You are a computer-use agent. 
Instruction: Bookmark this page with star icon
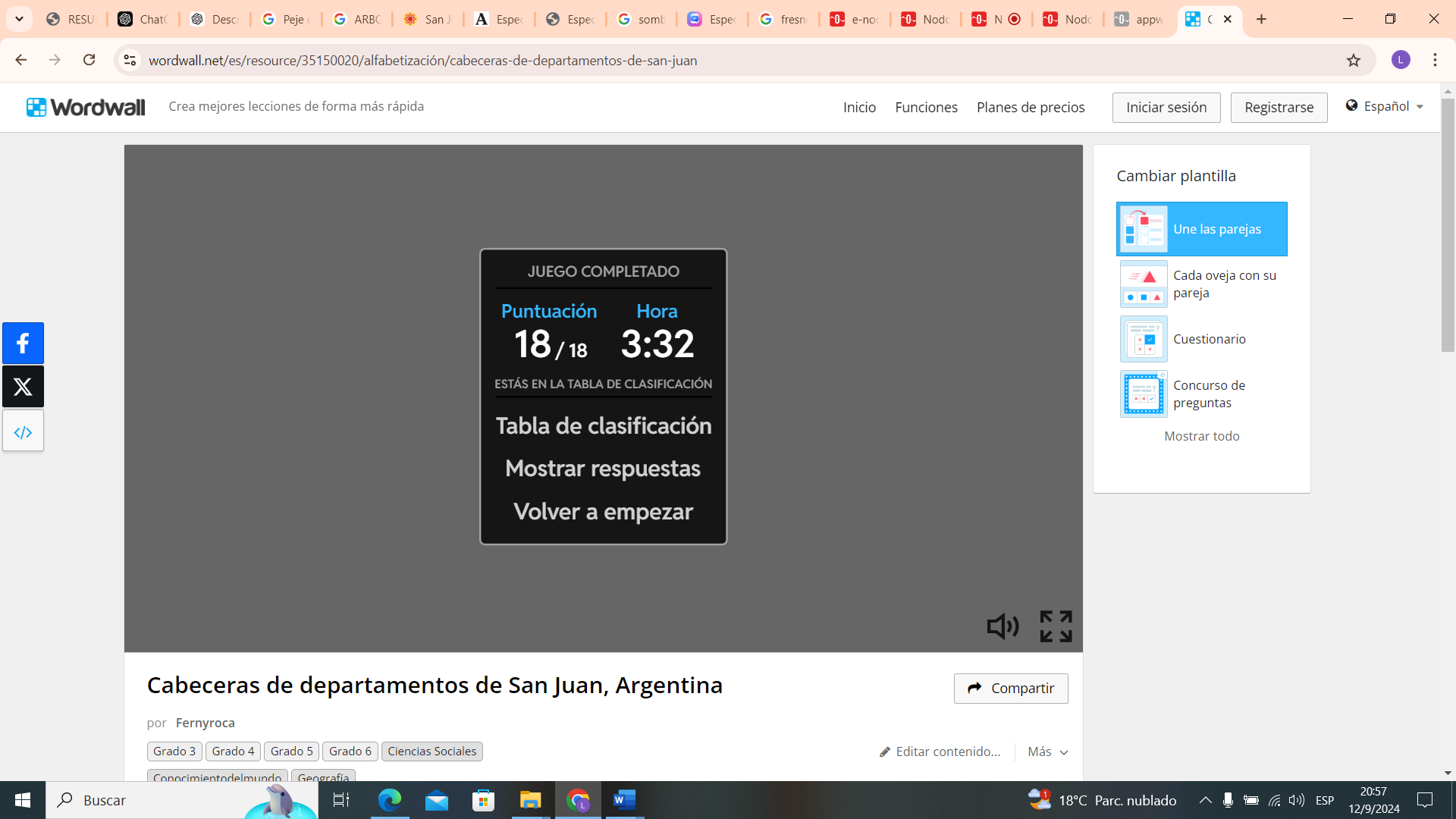pyautogui.click(x=1354, y=61)
